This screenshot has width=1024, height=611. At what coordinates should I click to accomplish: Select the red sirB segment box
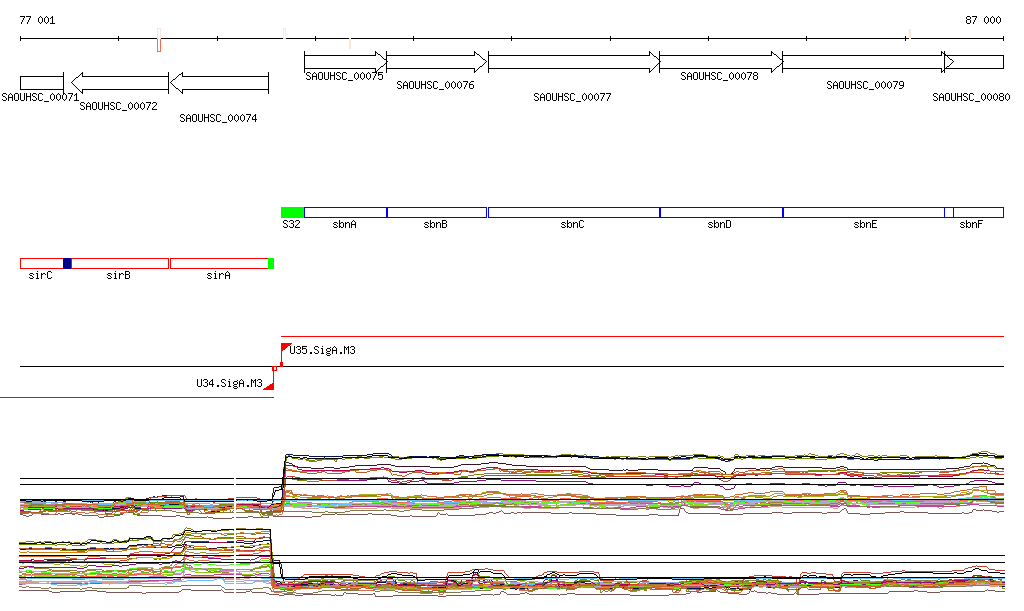tap(119, 263)
